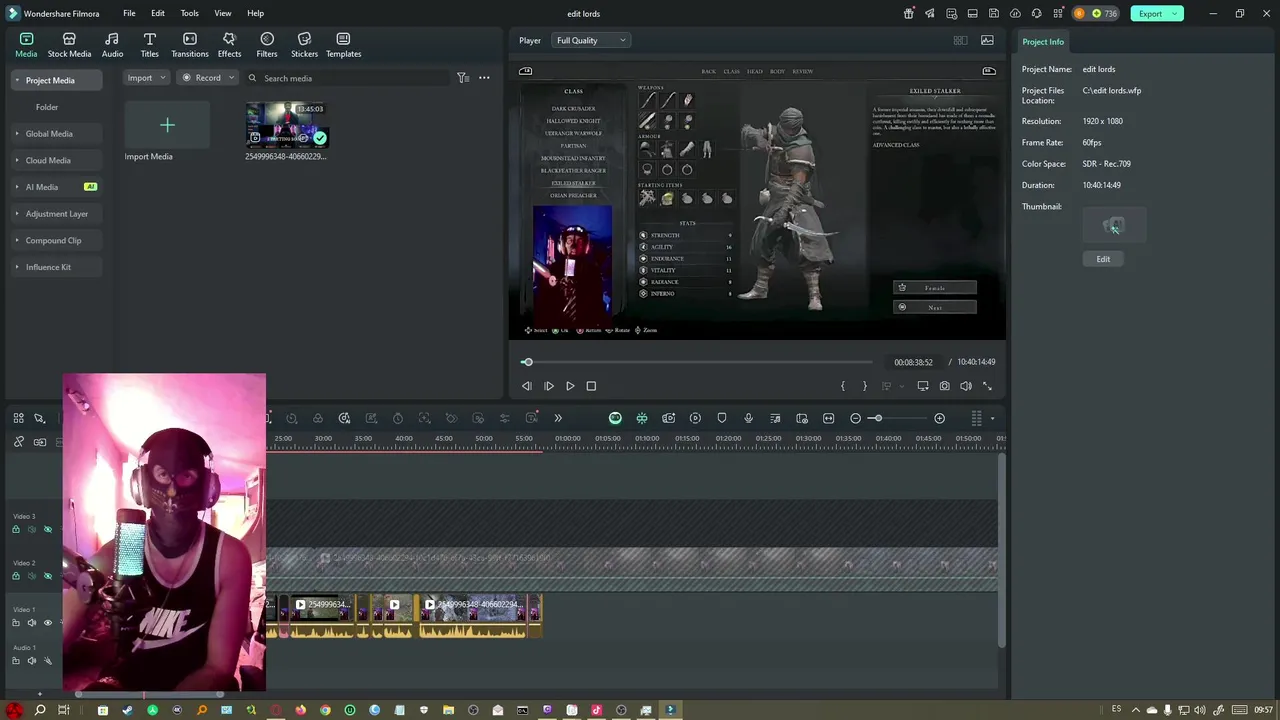
Task: Expand the AI Media section
Action: [x=17, y=187]
